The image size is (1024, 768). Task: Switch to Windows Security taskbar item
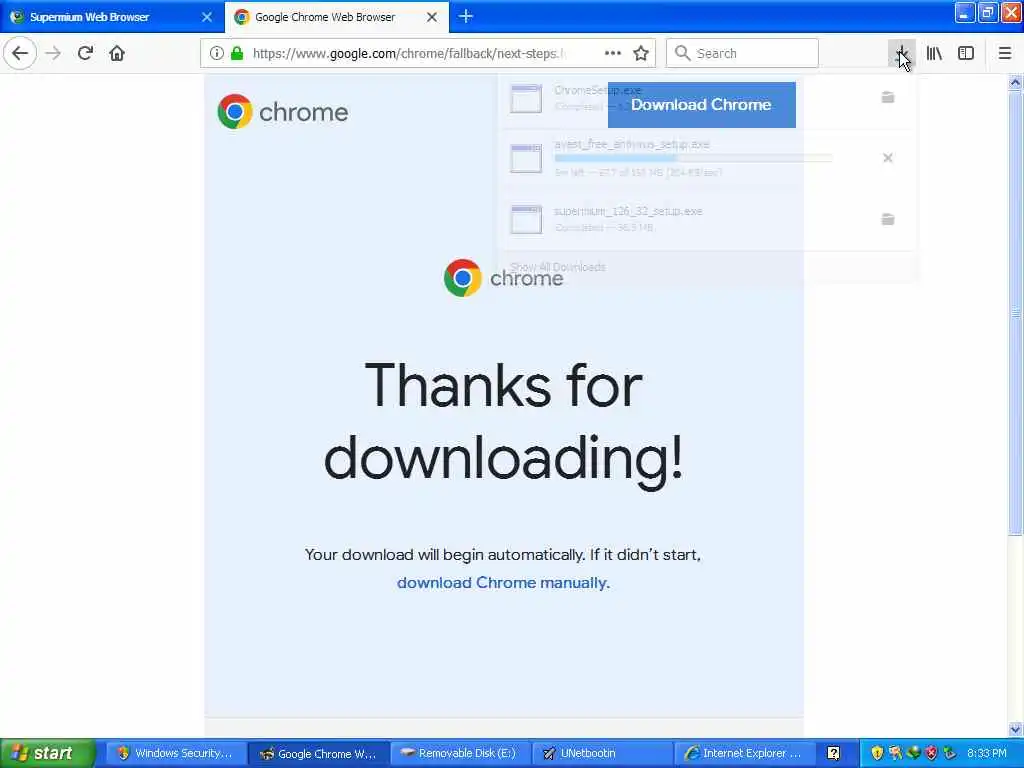click(175, 753)
